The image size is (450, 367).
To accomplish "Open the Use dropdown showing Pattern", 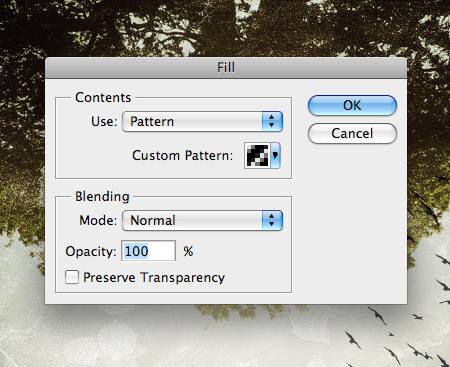I will click(x=202, y=121).
